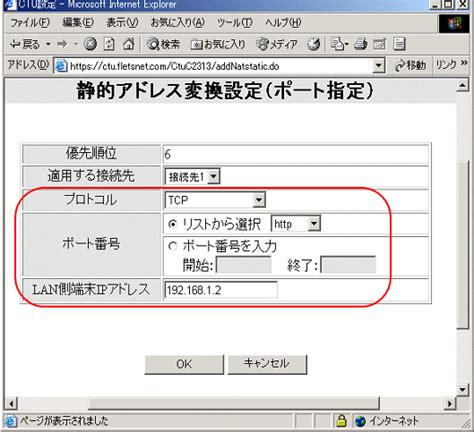Expand the http port list dropdown

point(314,224)
